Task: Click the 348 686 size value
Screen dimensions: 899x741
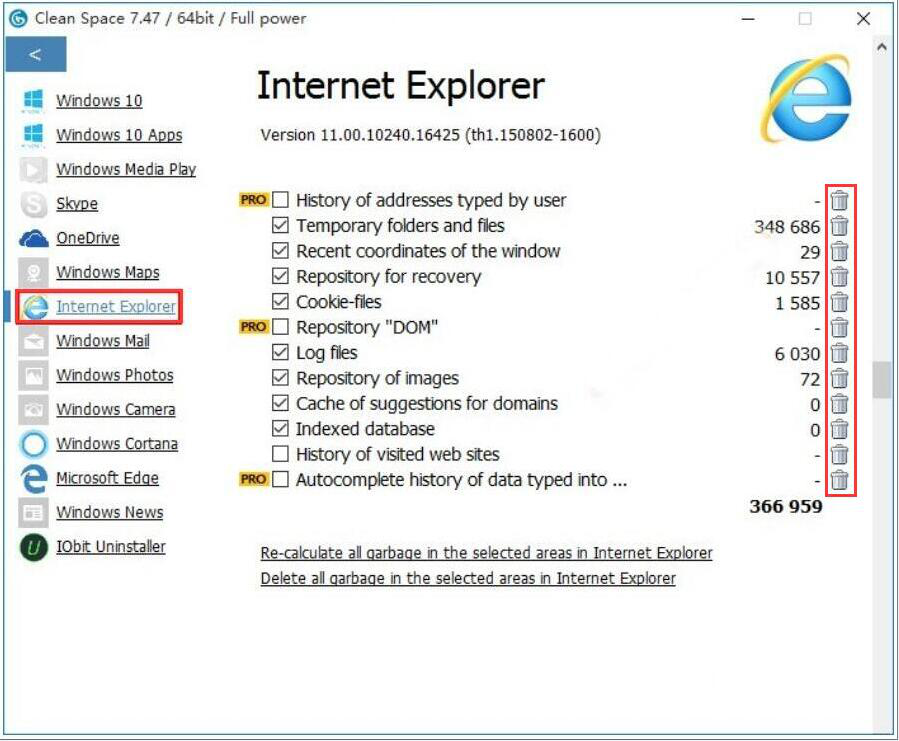Action: click(x=787, y=227)
